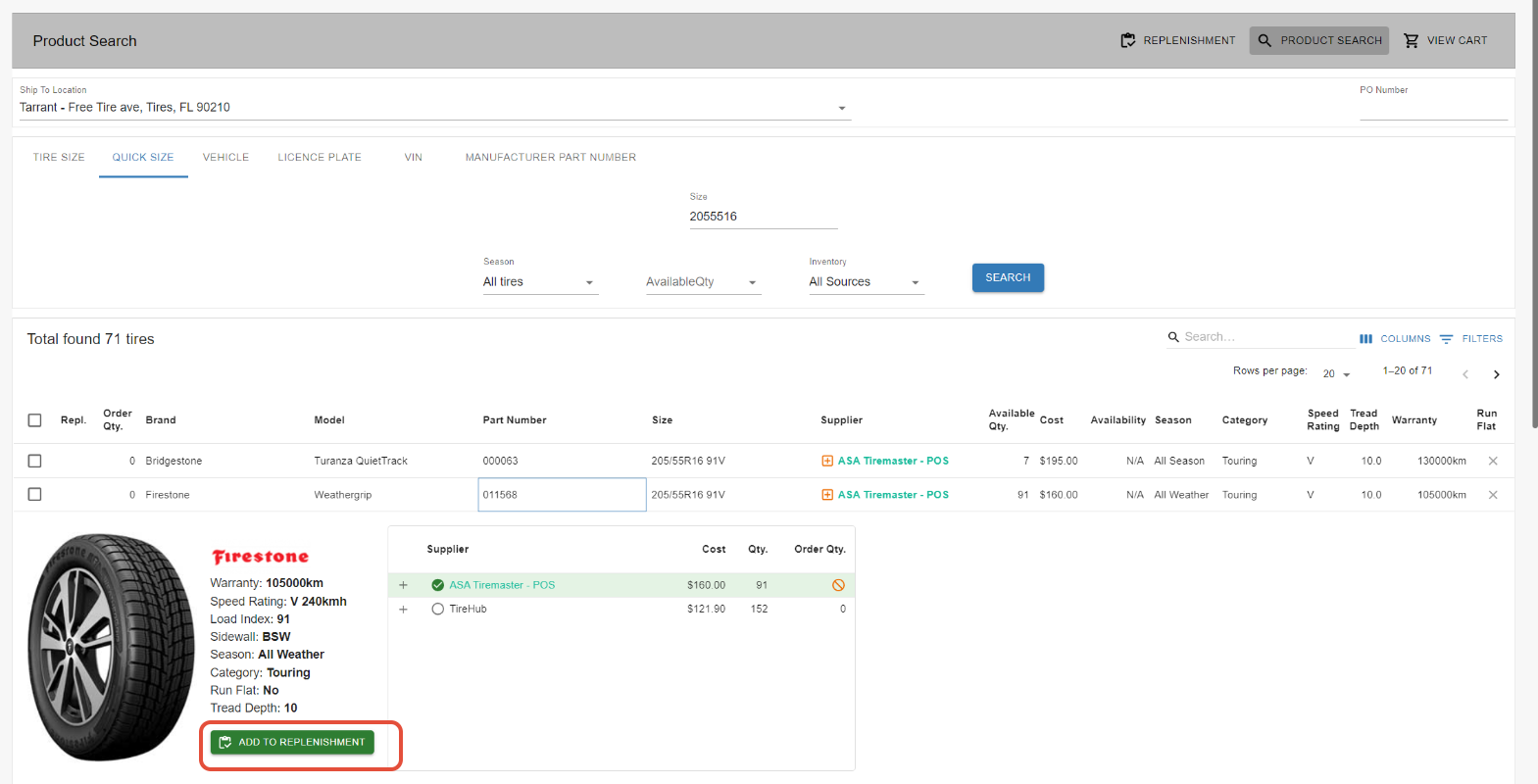The width and height of the screenshot is (1538, 784).
Task: Check the Bridgestone row checkbox
Action: 34,461
